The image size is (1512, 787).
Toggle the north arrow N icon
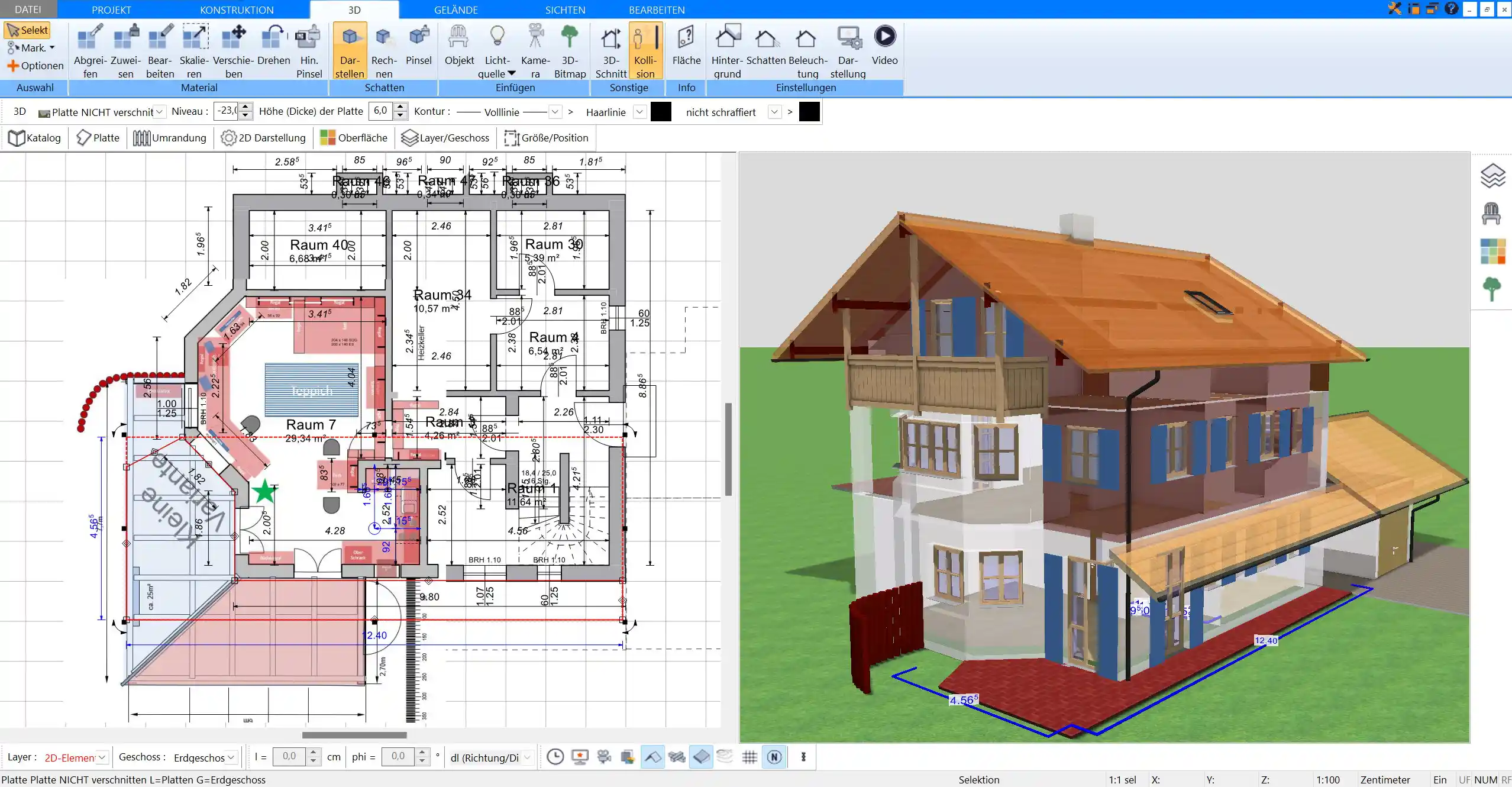tap(774, 757)
